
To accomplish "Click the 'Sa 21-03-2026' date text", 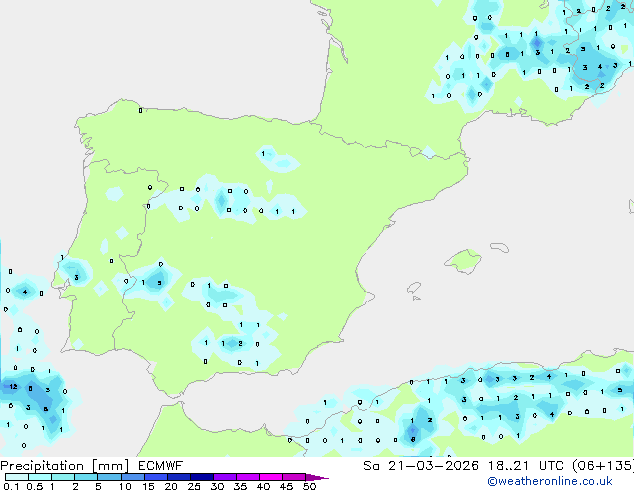I will click(421, 466).
